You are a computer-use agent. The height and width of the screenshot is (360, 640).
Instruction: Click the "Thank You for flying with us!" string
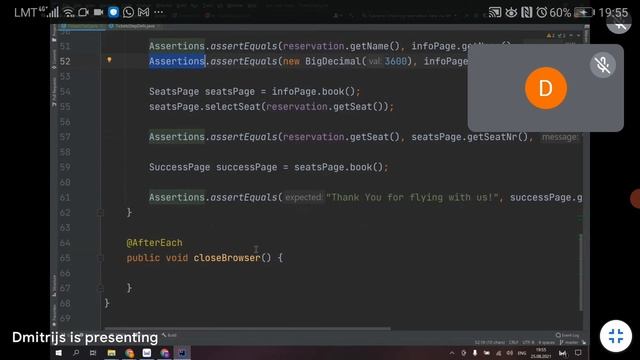(x=412, y=198)
